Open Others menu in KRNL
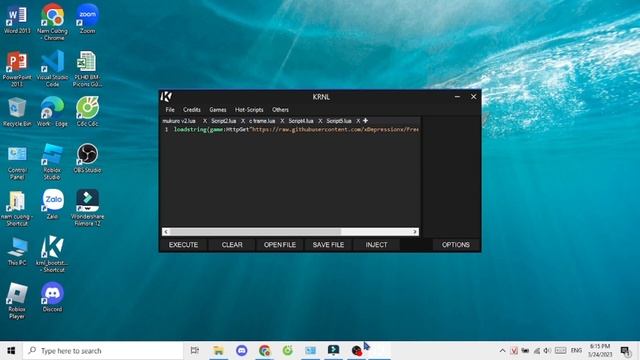640x360 pixels. click(280, 110)
